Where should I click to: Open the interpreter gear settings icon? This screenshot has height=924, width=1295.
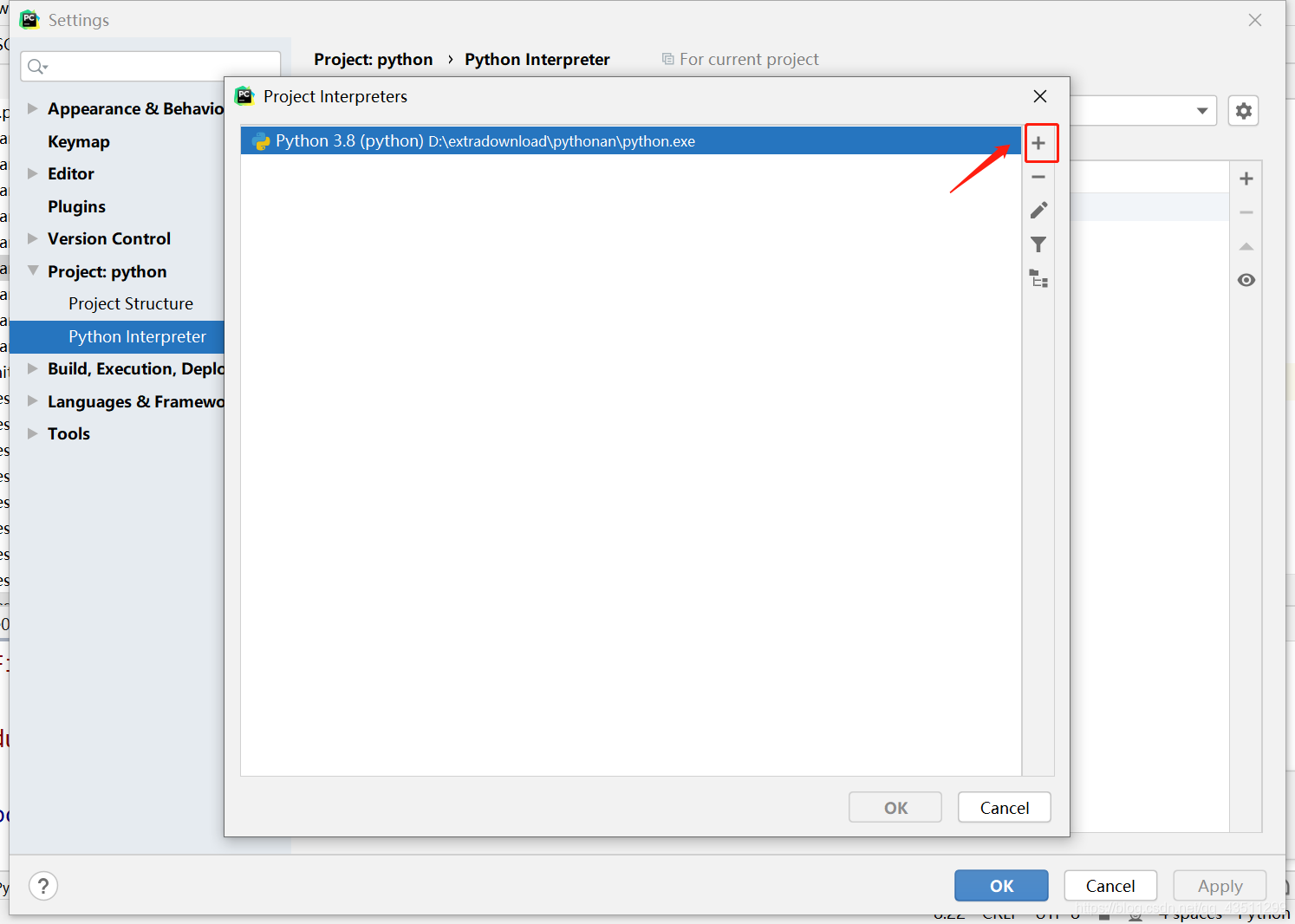coord(1244,111)
